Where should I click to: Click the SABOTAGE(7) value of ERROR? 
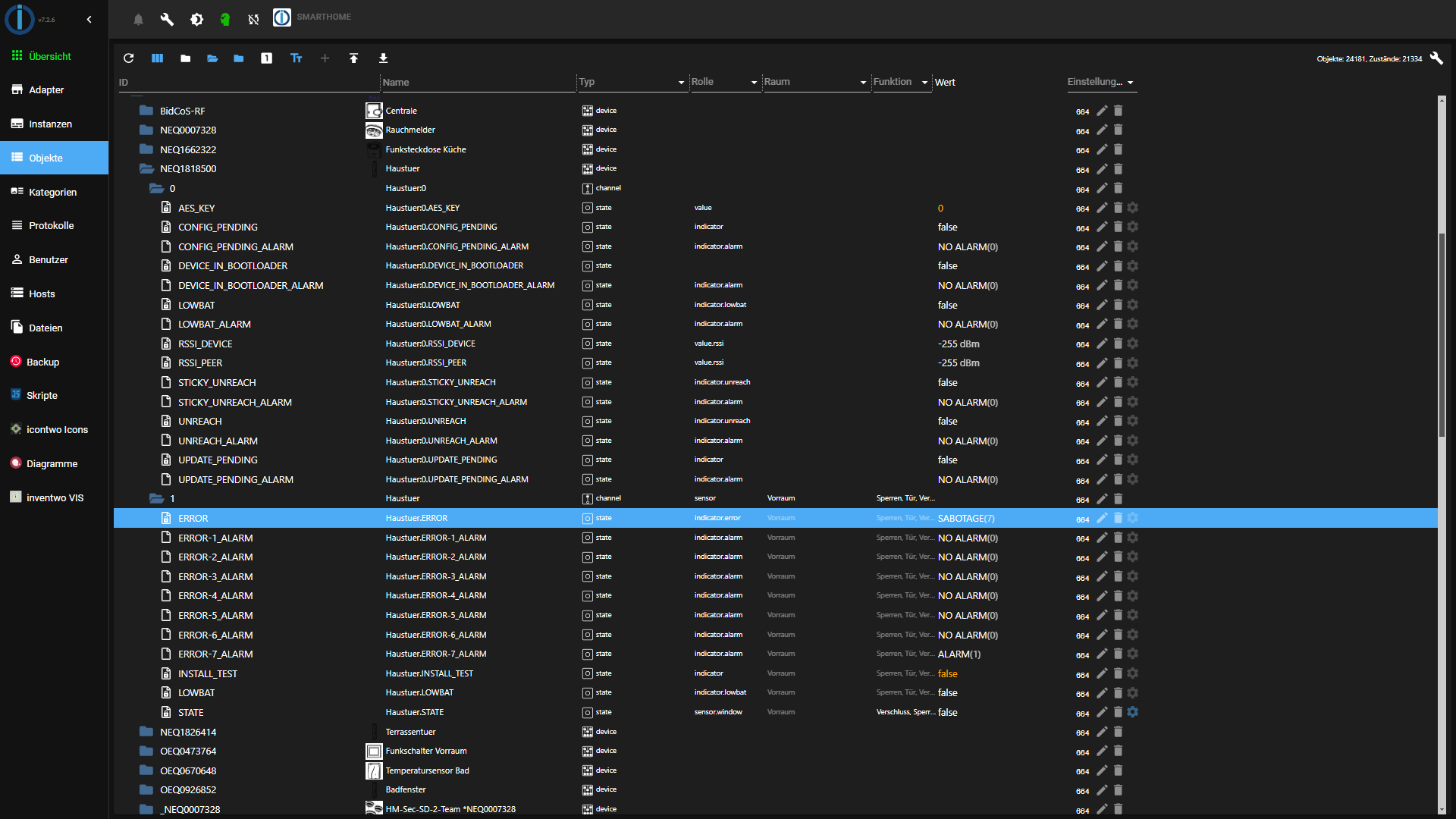(x=965, y=519)
